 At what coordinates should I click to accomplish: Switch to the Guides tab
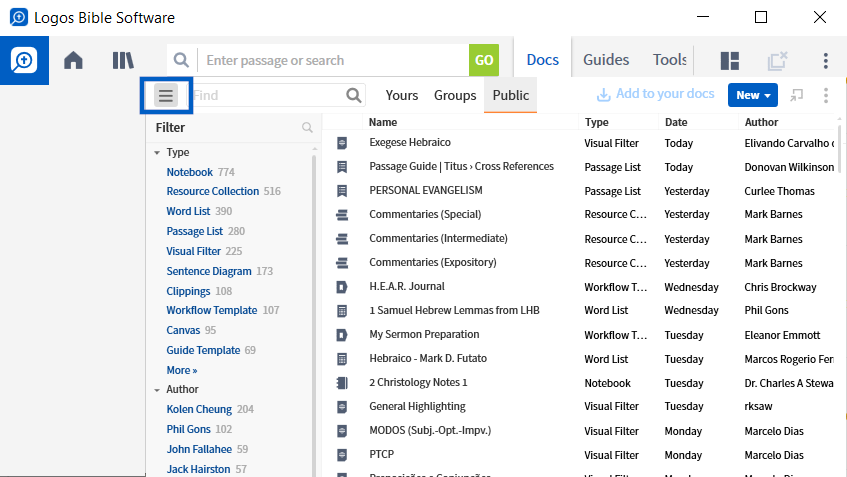click(606, 60)
